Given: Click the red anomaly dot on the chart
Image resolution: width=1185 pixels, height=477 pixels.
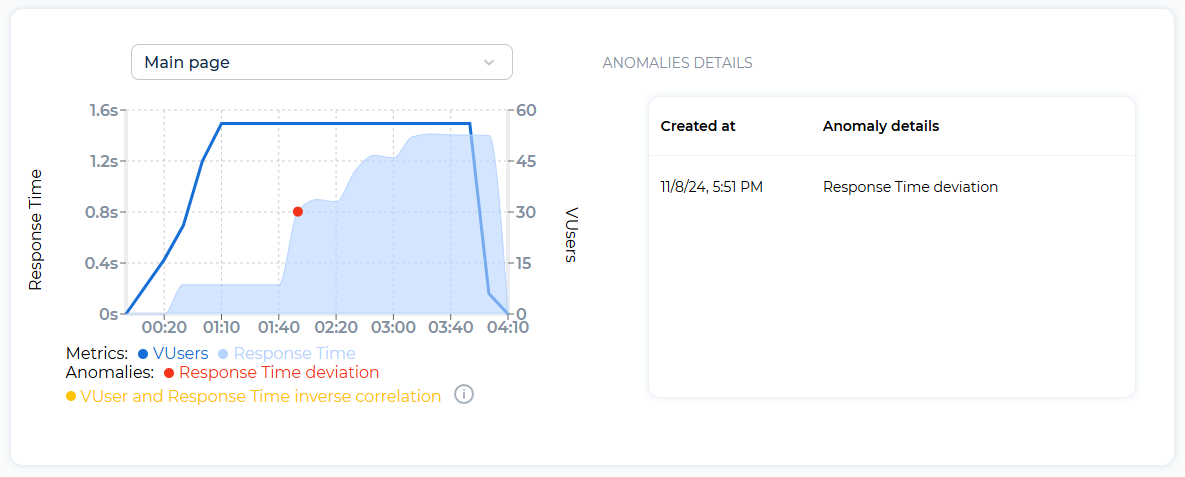Looking at the screenshot, I should [298, 212].
